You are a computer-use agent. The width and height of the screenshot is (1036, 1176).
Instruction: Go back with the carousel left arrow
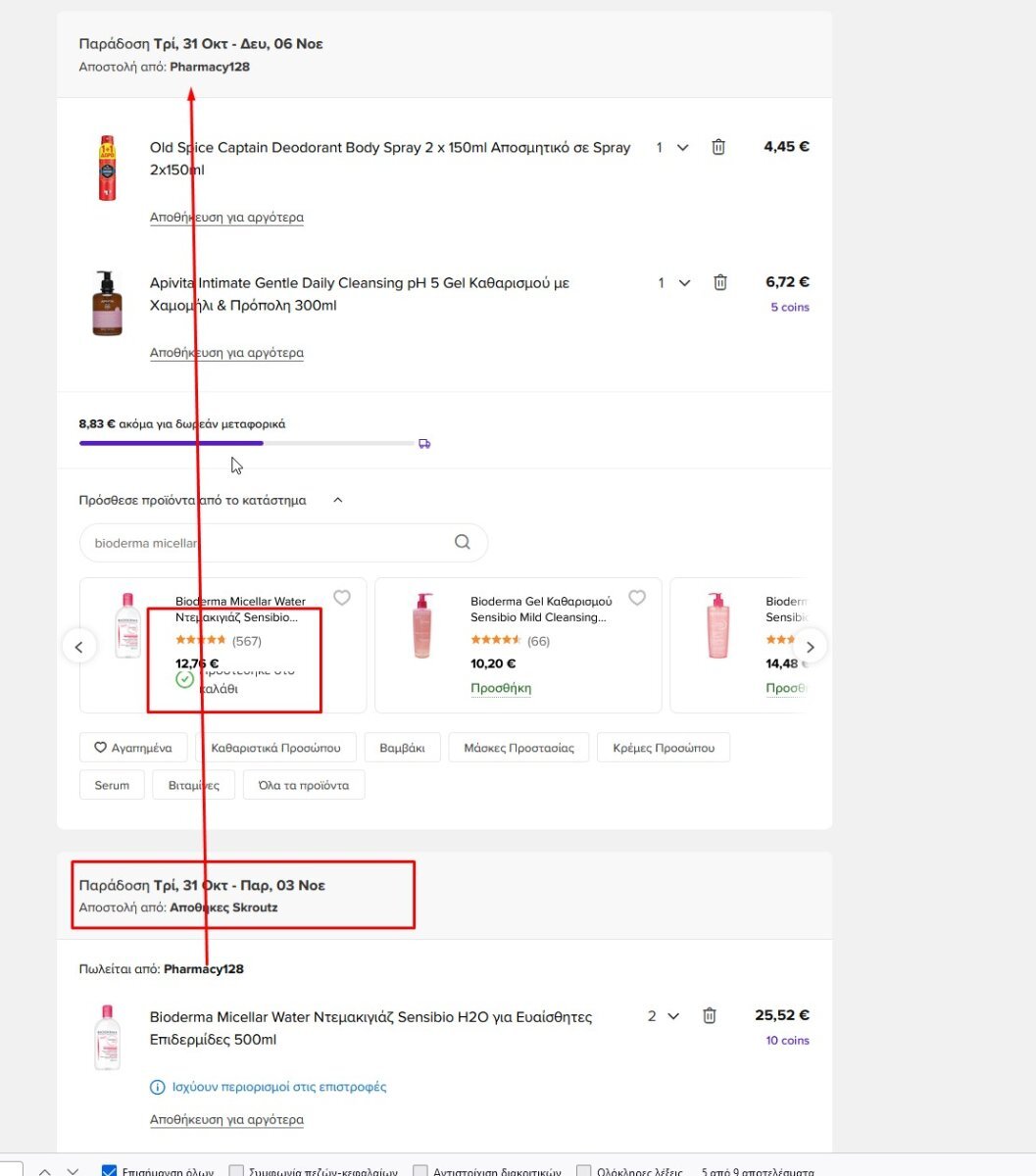tap(79, 647)
